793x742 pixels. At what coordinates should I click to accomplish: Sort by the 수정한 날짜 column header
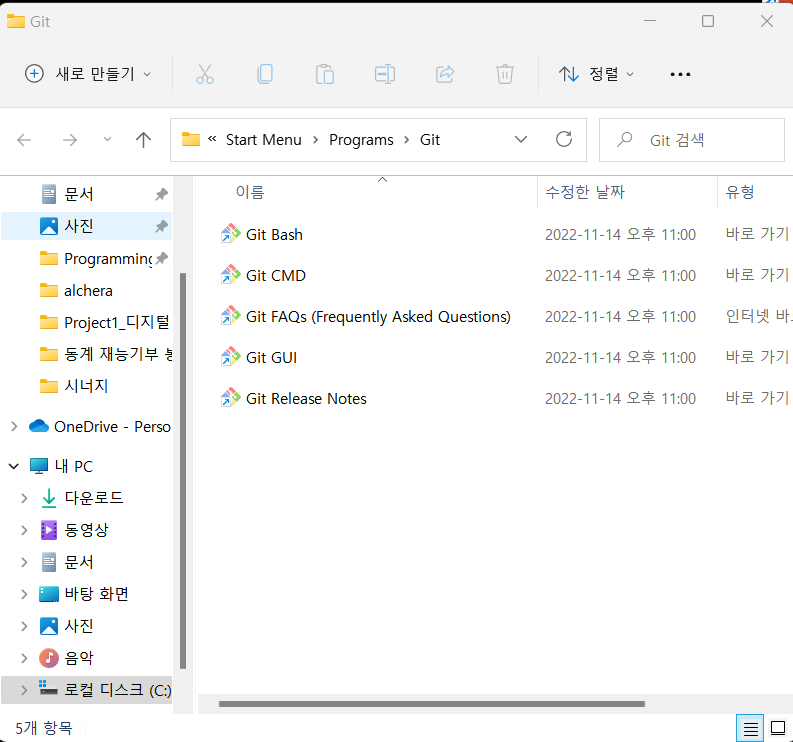click(x=585, y=192)
